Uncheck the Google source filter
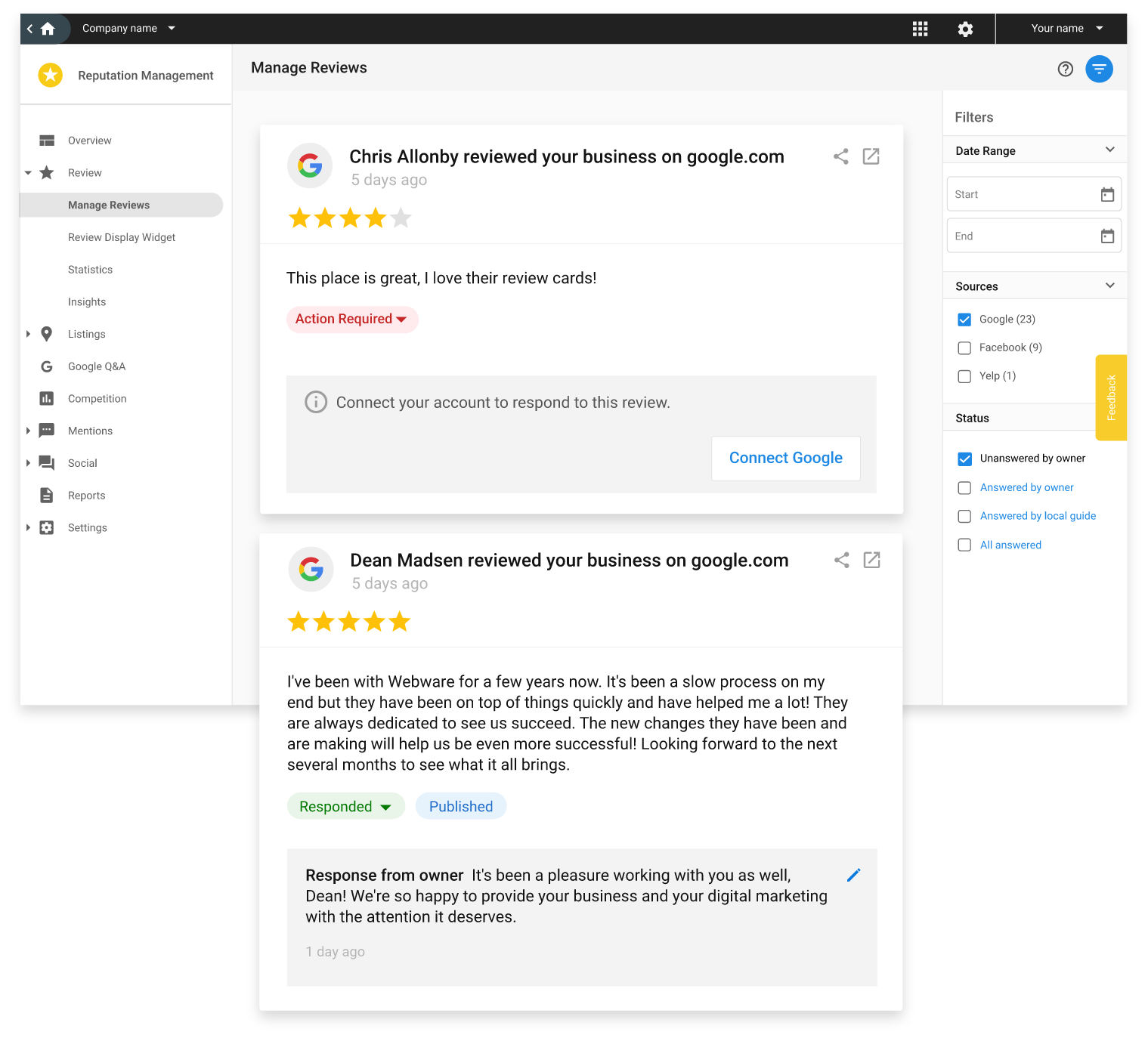1148x1038 pixels. click(964, 319)
